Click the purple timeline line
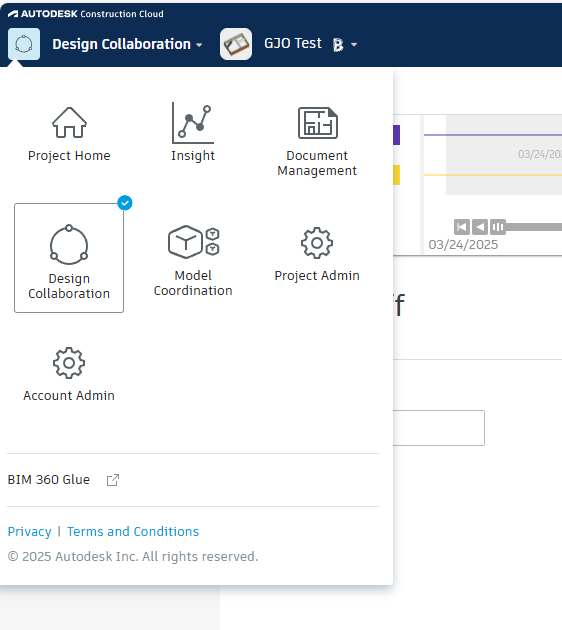The image size is (562, 630). tap(493, 135)
